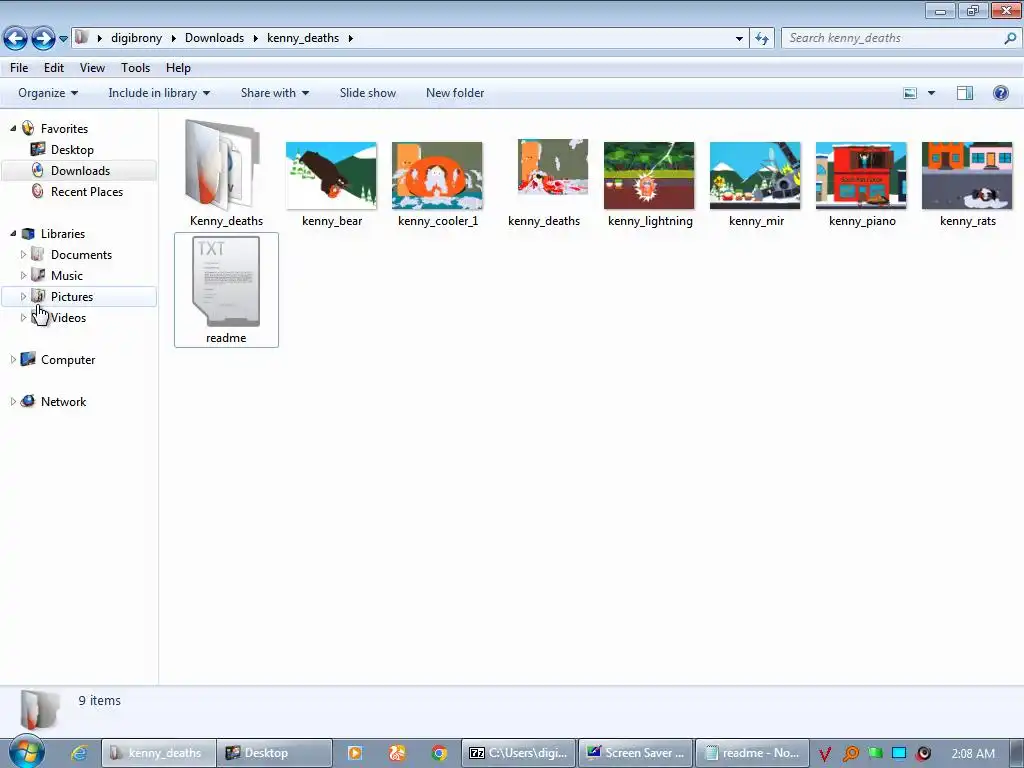Image resolution: width=1024 pixels, height=768 pixels.
Task: Open the Share with dropdown
Action: 275,93
